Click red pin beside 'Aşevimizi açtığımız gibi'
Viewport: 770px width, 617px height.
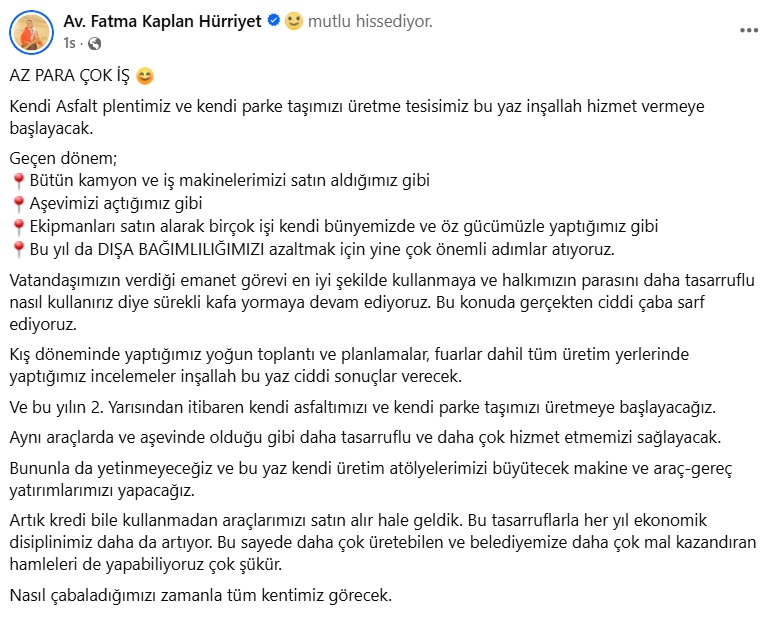pos(18,204)
